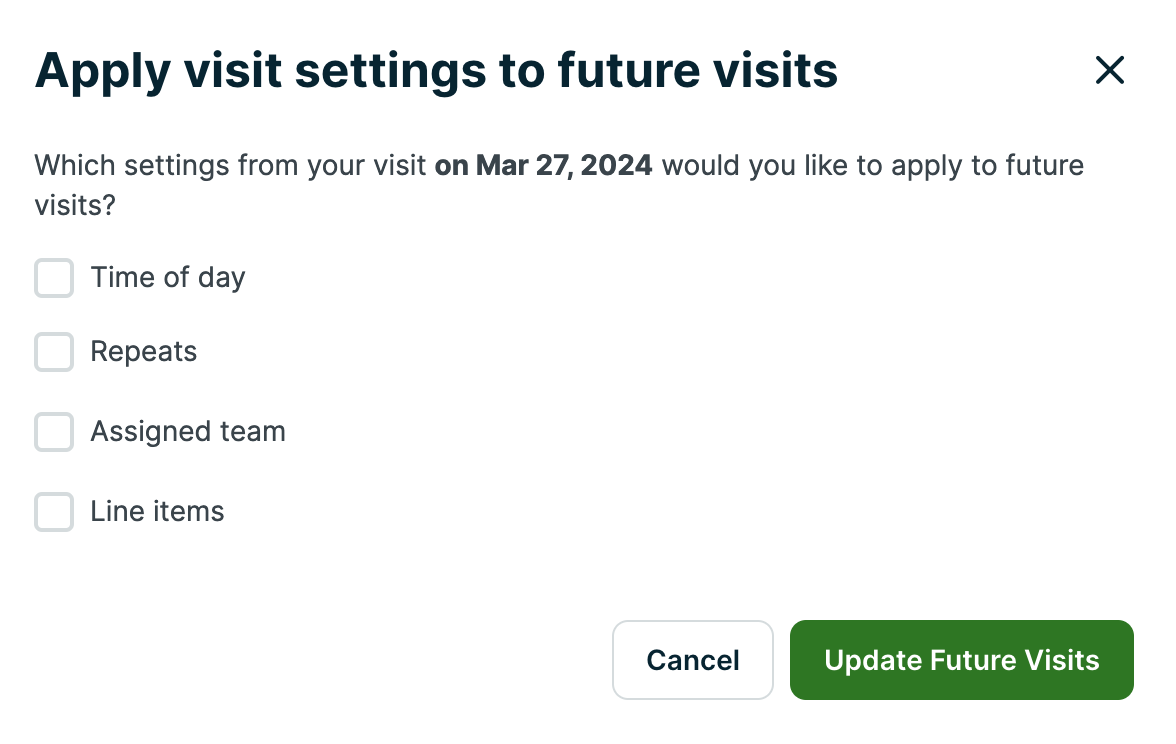Select the checkbox above 'Assigned team'
Screen dimensions: 1176x744
53,352
